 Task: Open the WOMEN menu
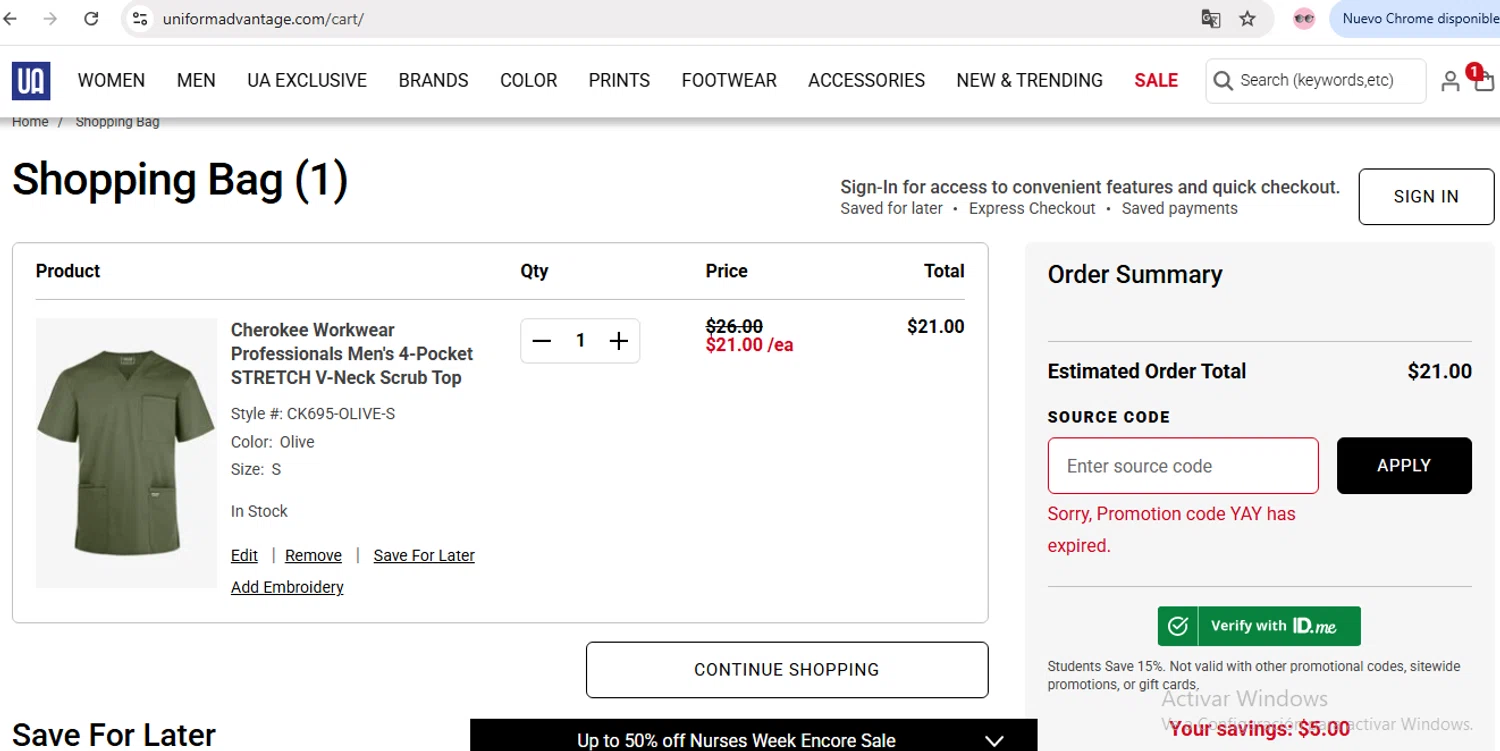tap(111, 81)
